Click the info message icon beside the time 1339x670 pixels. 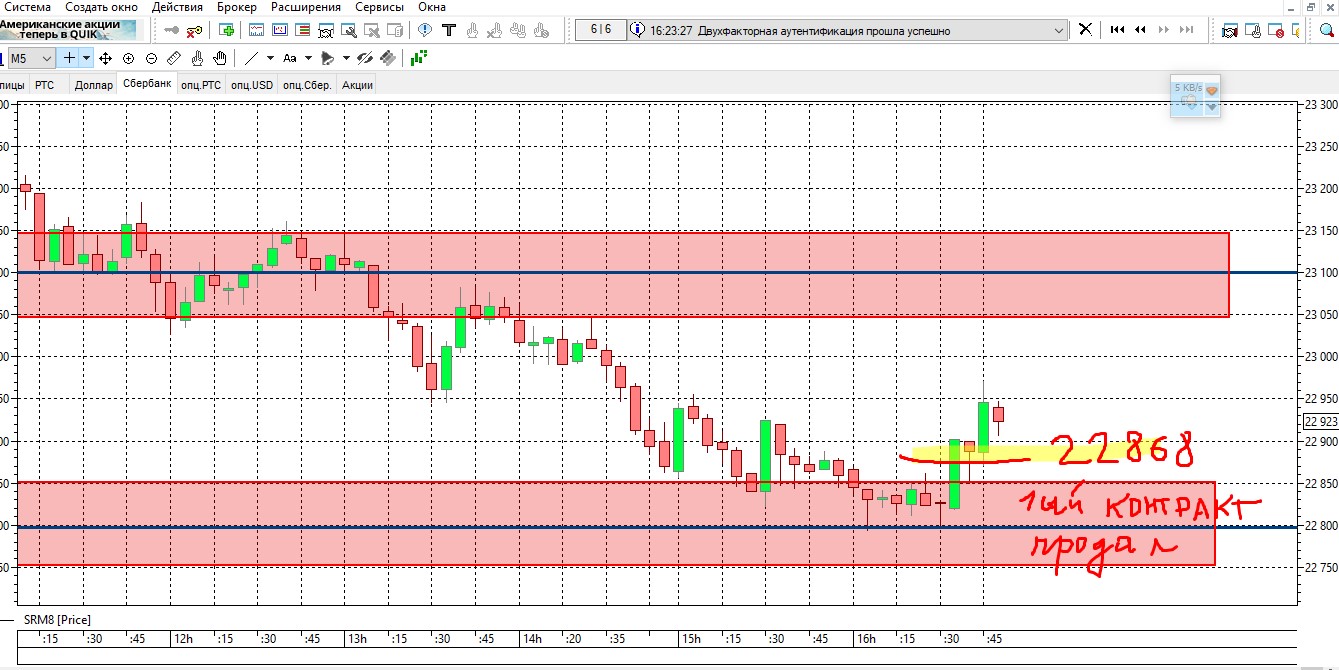(x=637, y=29)
